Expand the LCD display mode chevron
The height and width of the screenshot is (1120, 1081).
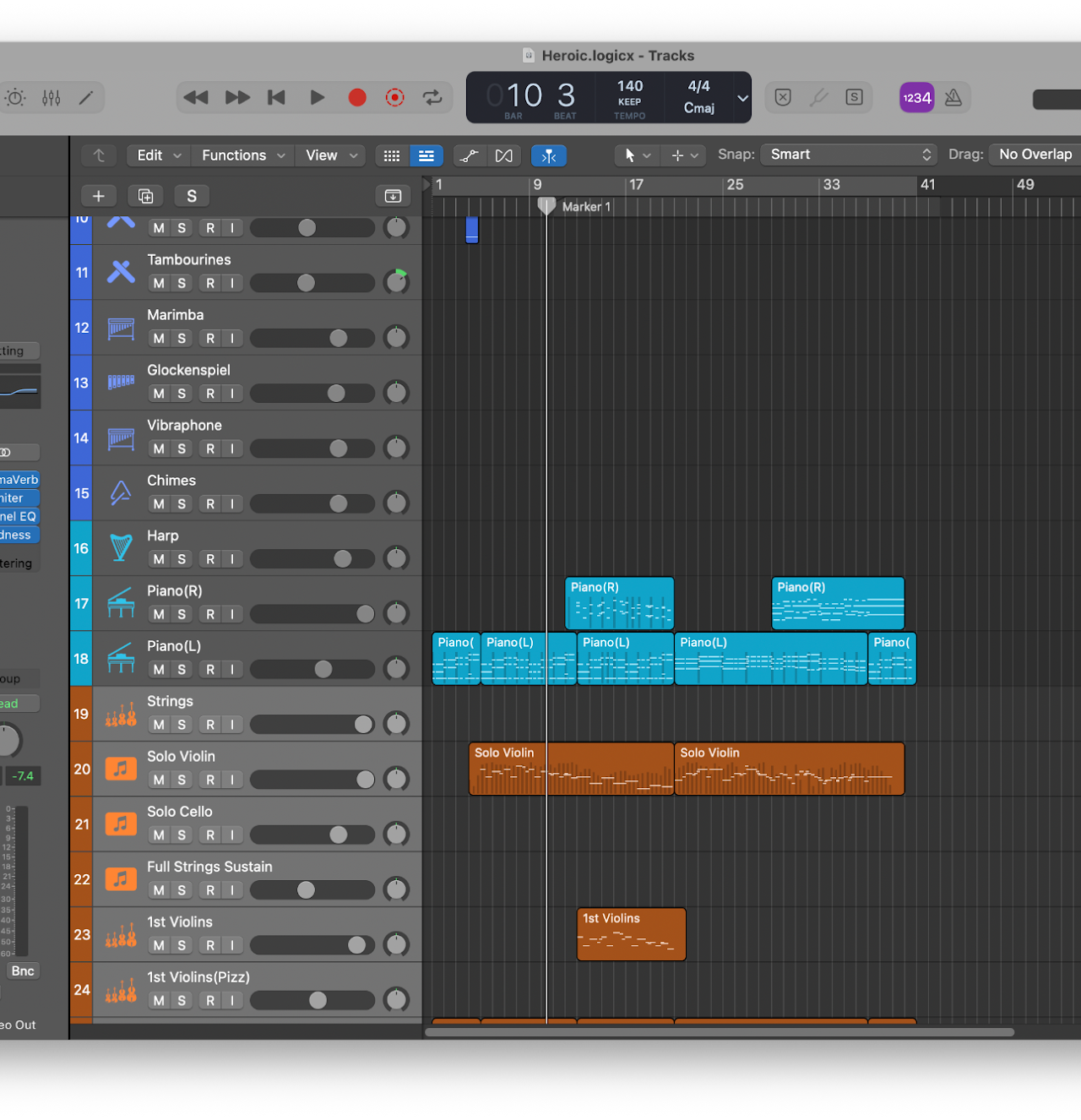(742, 98)
